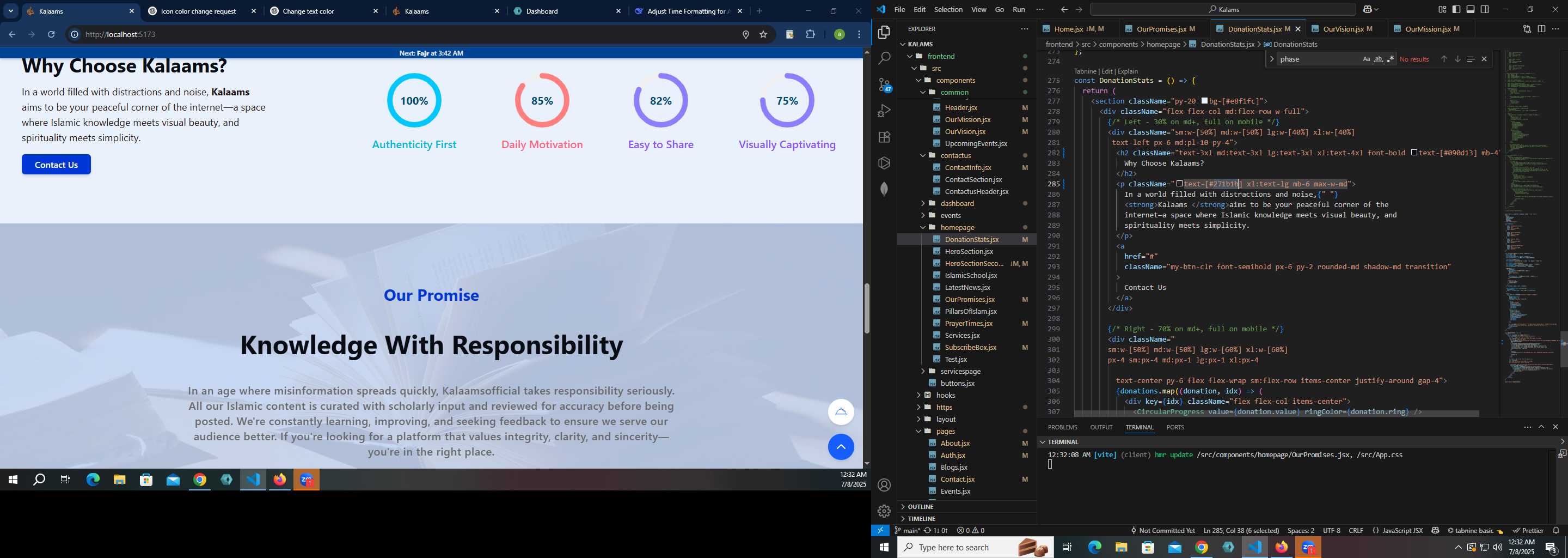Viewport: 1568px width, 558px height.
Task: Open Source Control view with 47 badge
Action: click(884, 84)
